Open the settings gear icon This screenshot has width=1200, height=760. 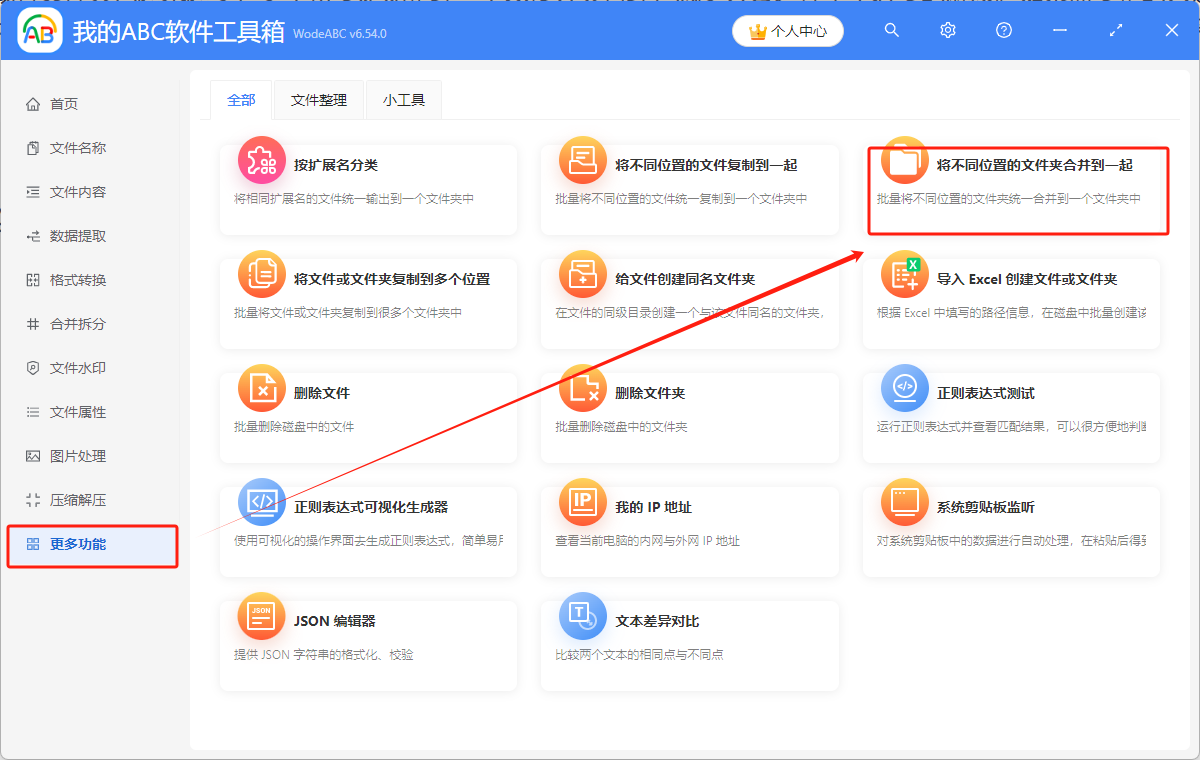(x=947, y=30)
